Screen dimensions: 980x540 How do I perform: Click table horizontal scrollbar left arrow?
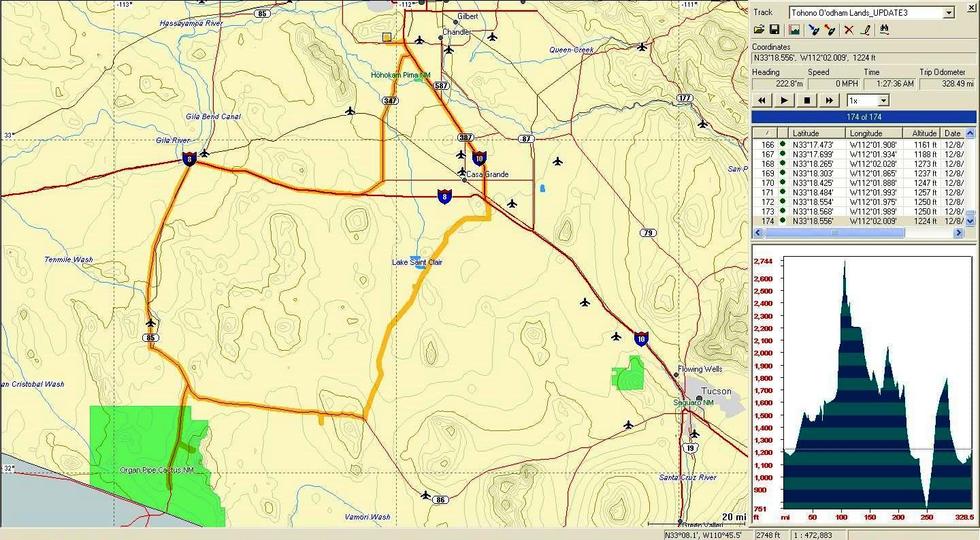[758, 233]
